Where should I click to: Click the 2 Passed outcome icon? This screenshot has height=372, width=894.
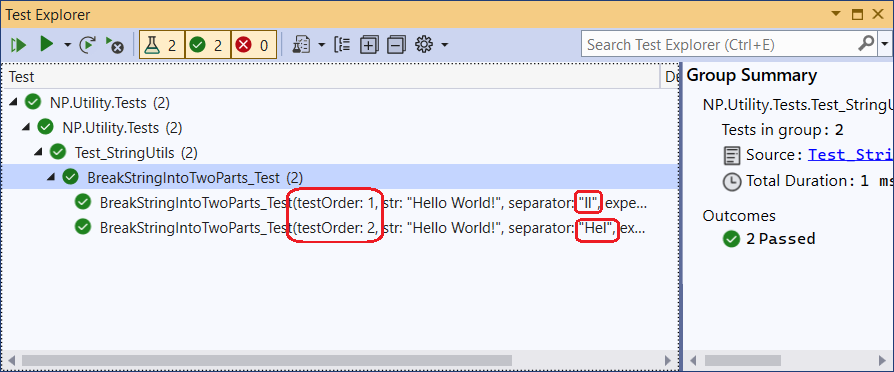tap(731, 238)
